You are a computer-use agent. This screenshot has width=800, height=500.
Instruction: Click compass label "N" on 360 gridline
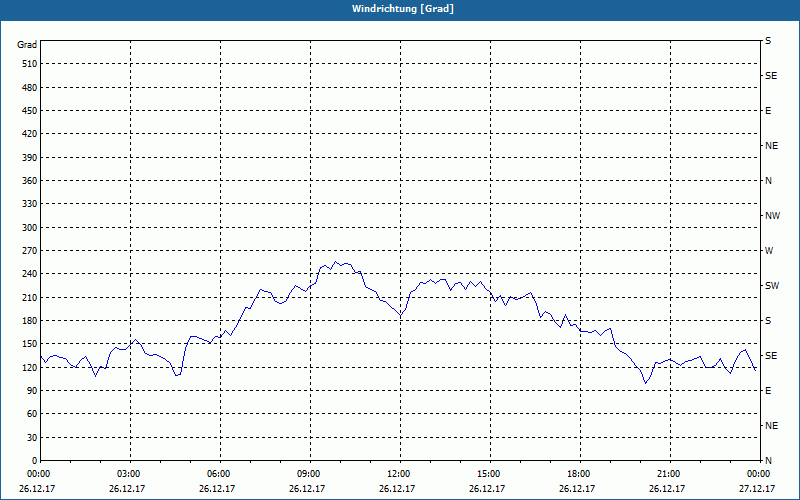(x=768, y=181)
